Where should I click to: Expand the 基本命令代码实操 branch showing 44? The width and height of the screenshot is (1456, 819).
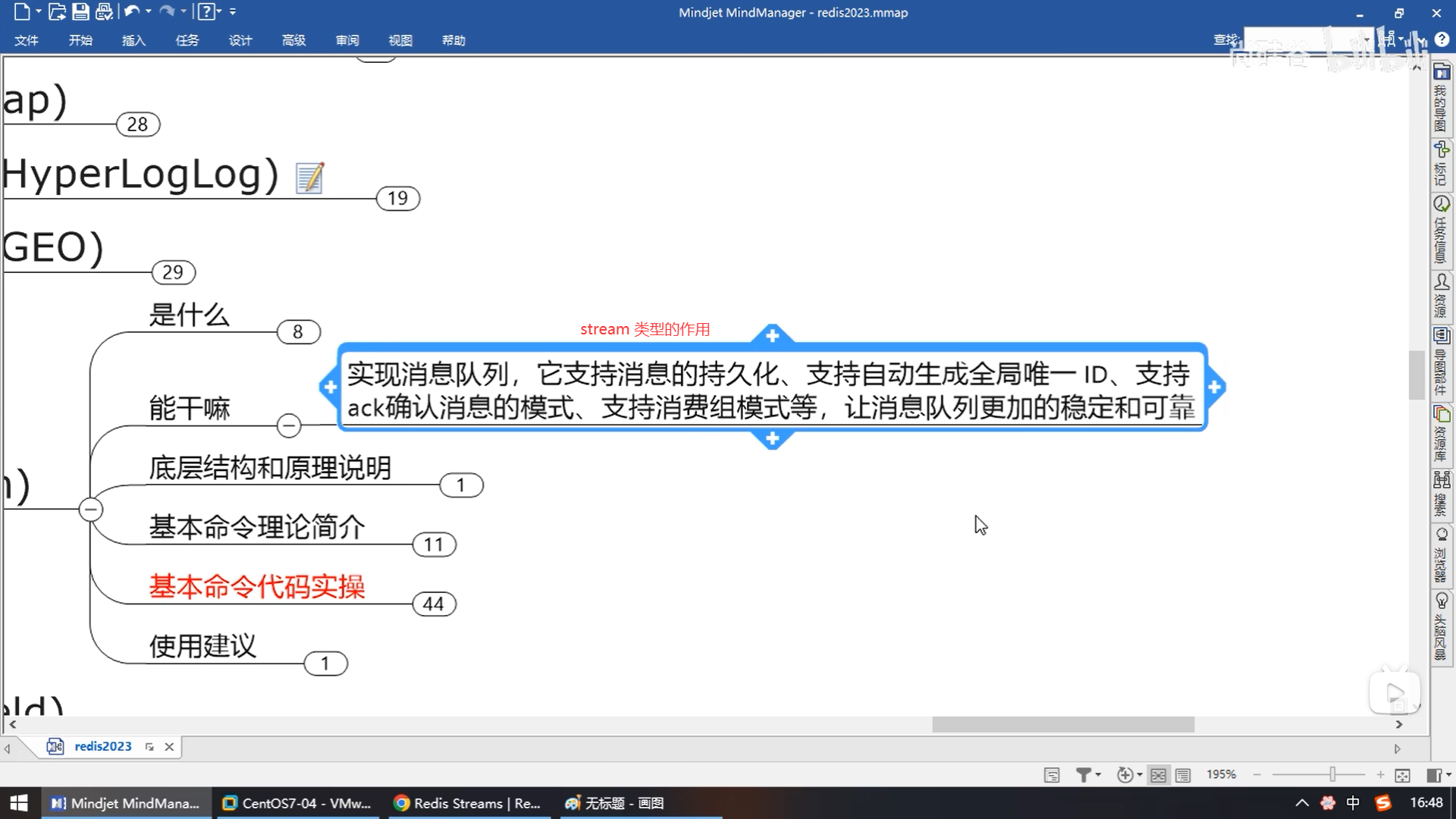pyautogui.click(x=434, y=604)
